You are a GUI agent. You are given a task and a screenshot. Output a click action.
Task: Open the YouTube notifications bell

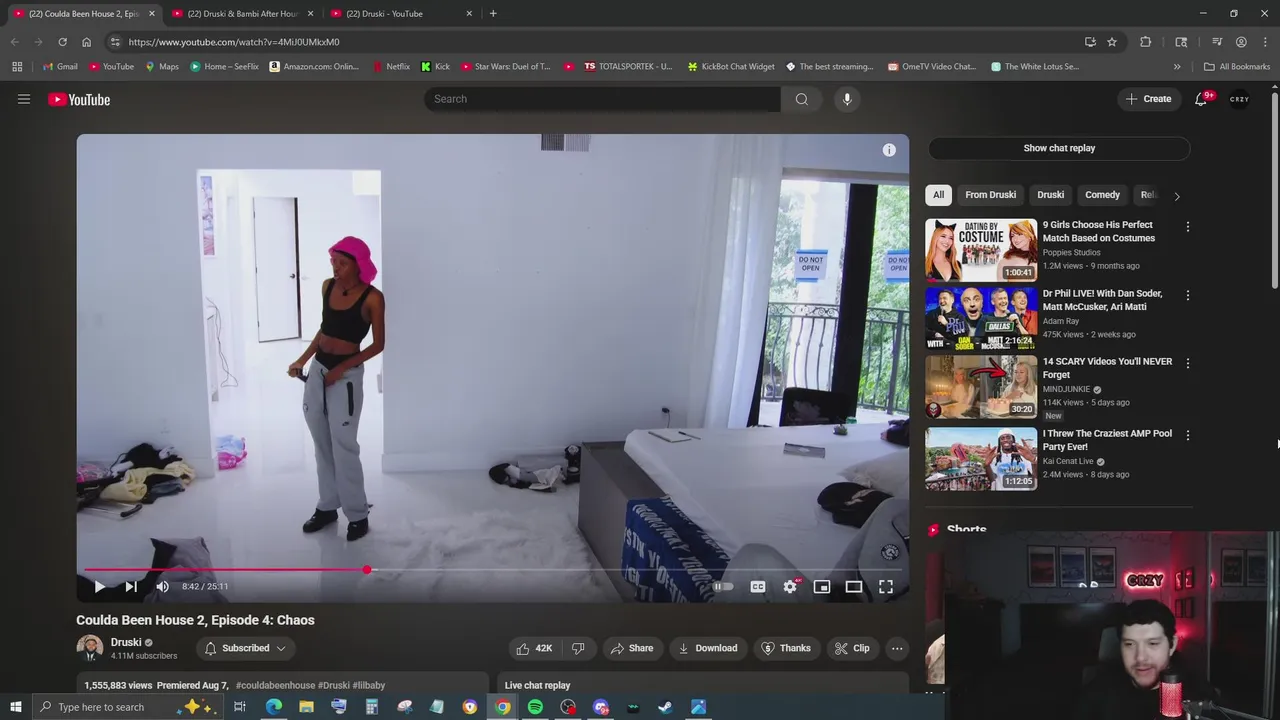(x=1201, y=99)
